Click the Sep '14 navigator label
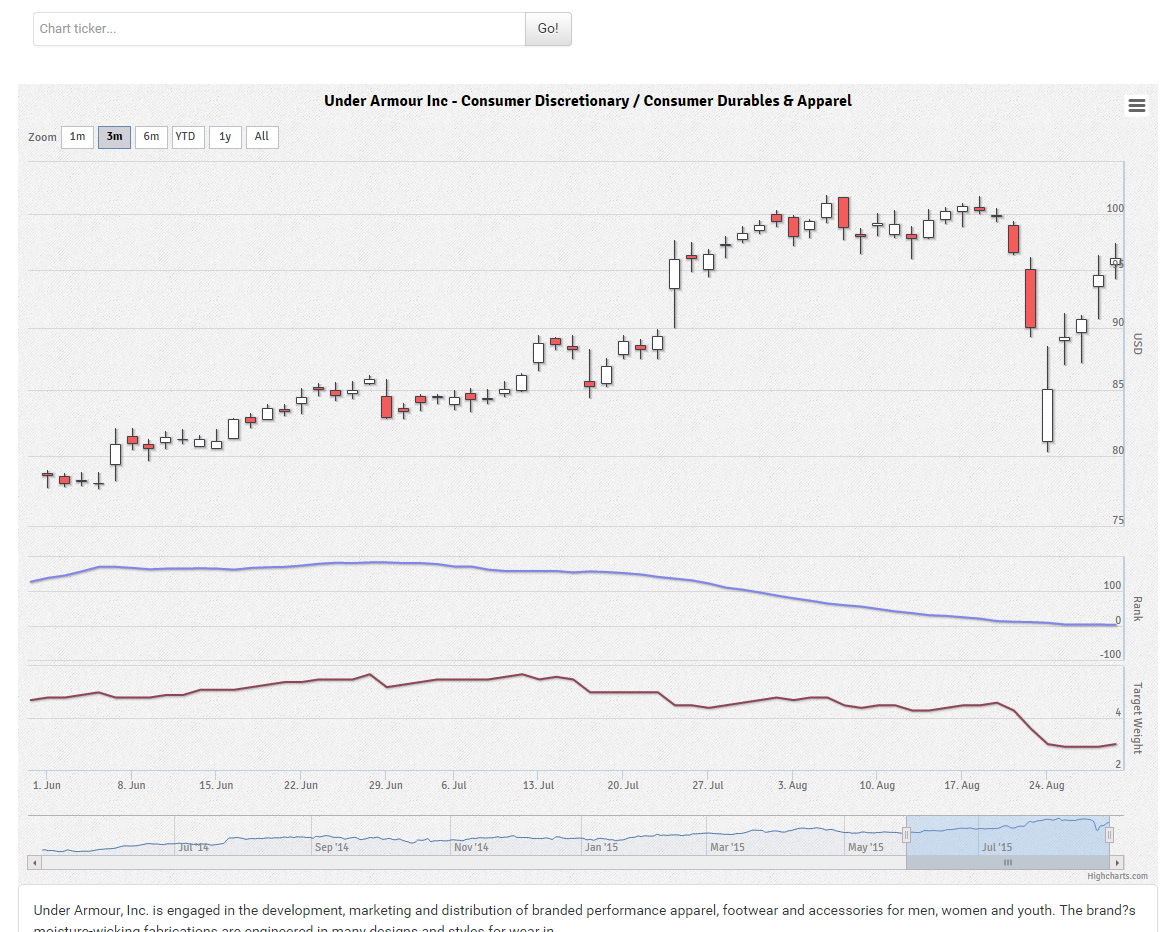 point(331,847)
